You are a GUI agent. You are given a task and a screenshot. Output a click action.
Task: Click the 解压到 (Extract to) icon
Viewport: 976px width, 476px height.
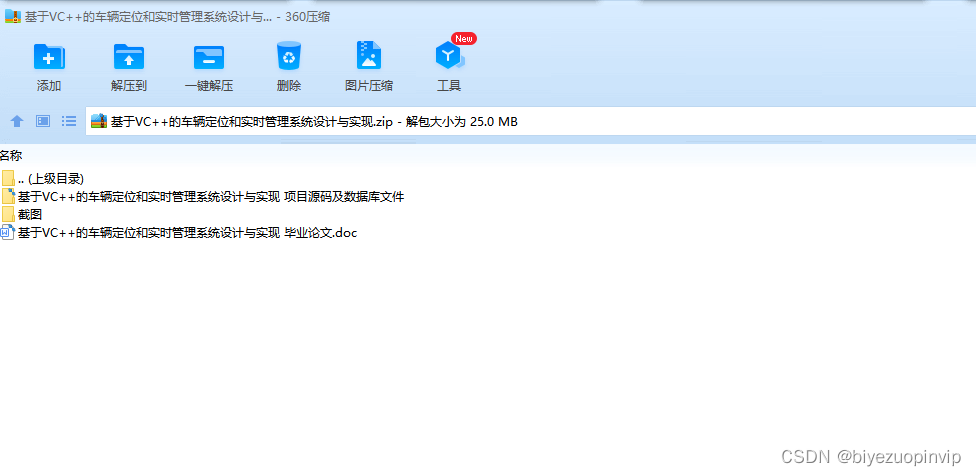tap(129, 56)
